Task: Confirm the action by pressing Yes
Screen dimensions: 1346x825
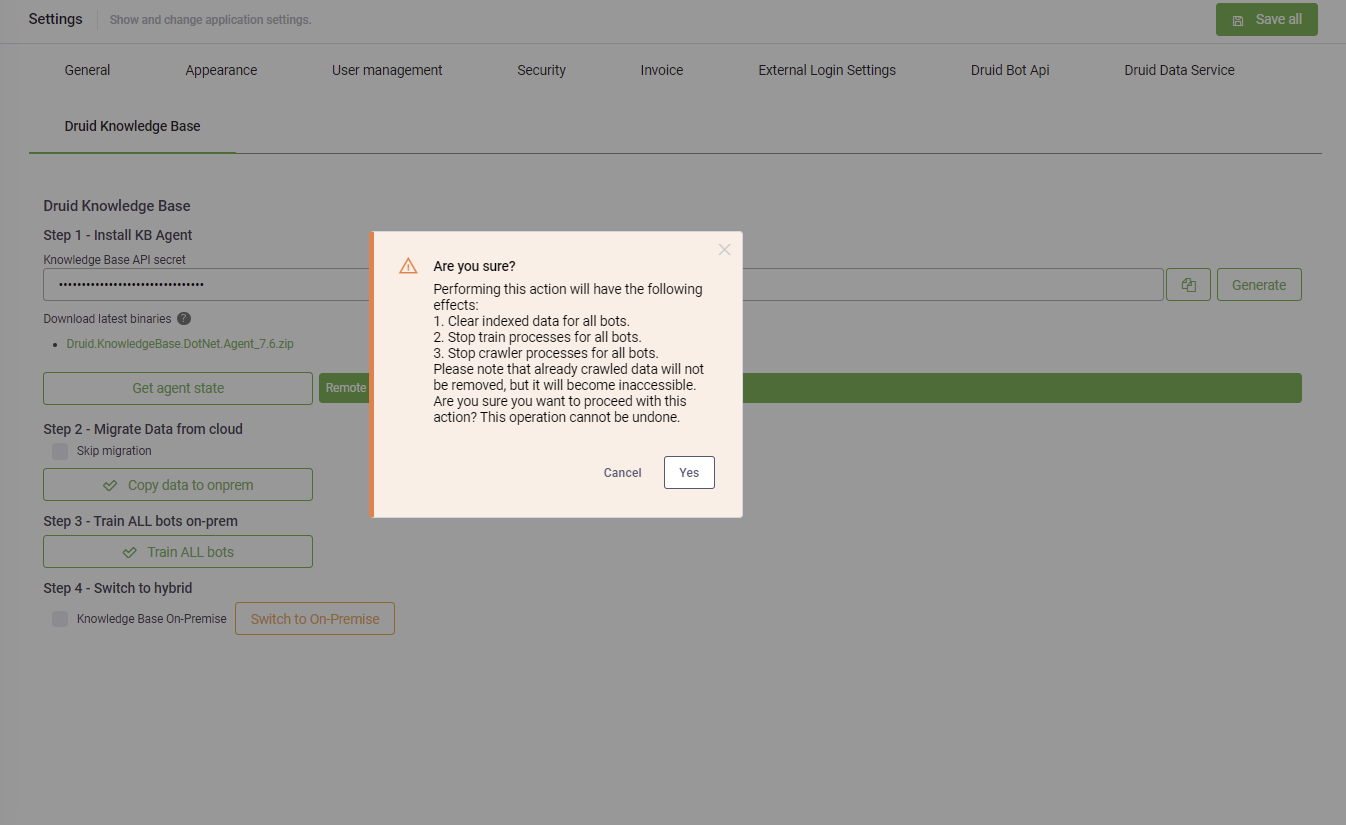Action: (x=689, y=473)
